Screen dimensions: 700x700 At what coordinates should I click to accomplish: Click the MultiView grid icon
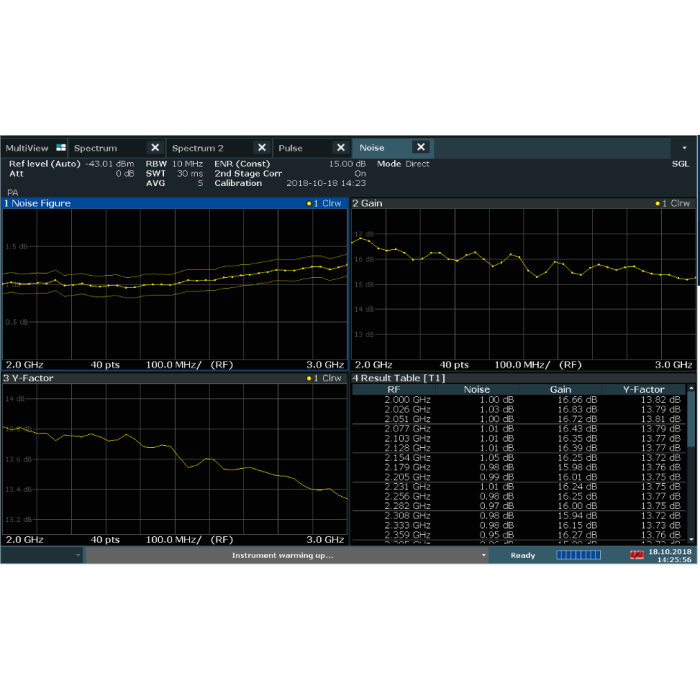coord(60,148)
